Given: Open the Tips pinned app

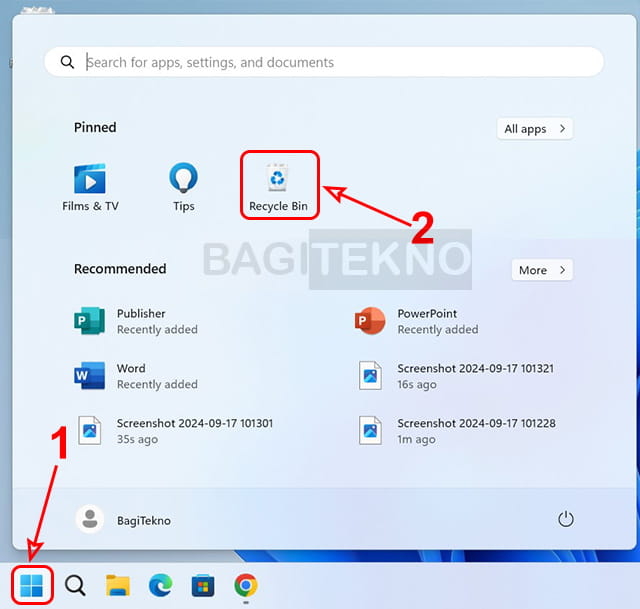Looking at the screenshot, I should [x=184, y=187].
